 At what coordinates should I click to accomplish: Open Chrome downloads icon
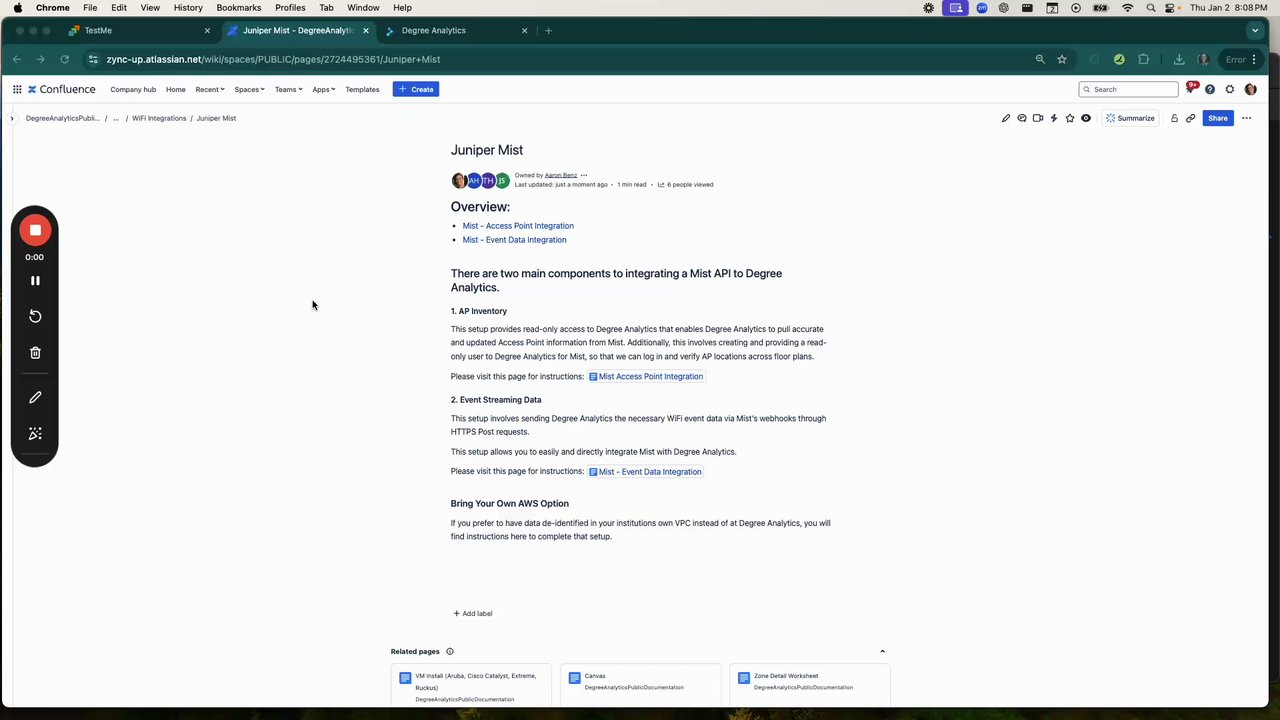click(1179, 59)
